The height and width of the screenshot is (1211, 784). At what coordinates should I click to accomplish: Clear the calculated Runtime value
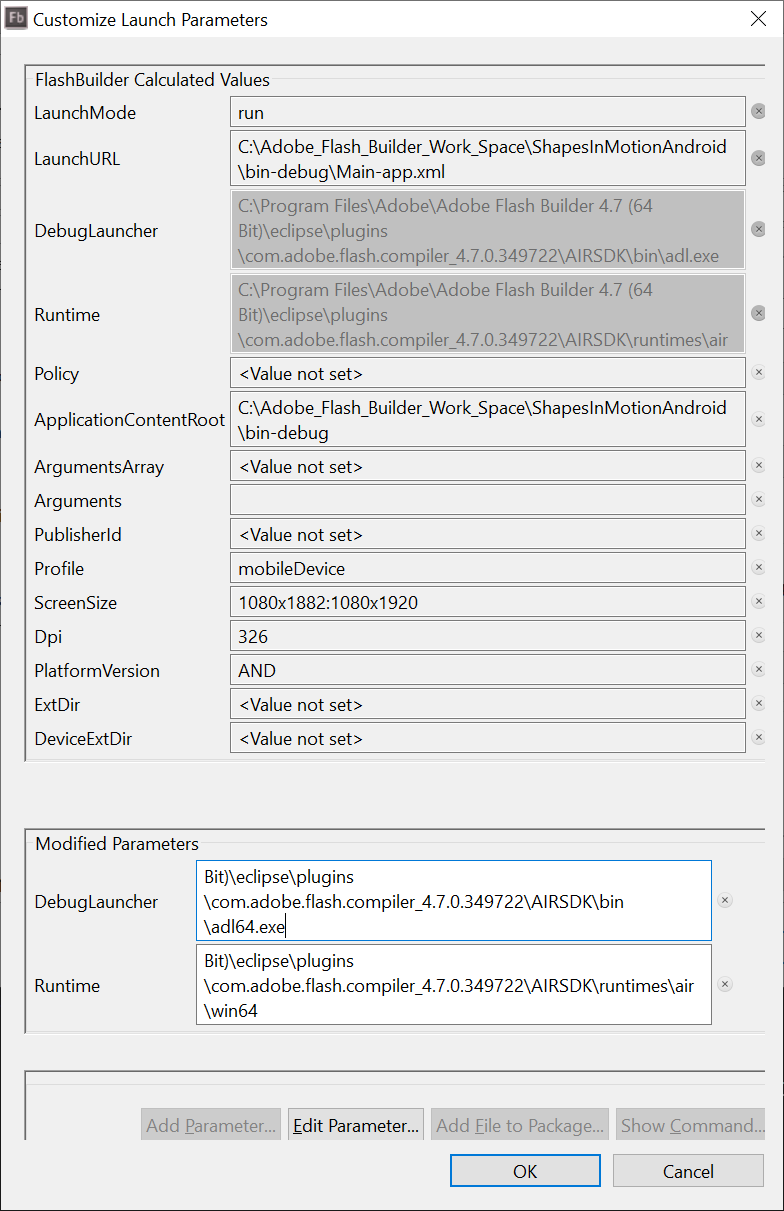click(758, 313)
